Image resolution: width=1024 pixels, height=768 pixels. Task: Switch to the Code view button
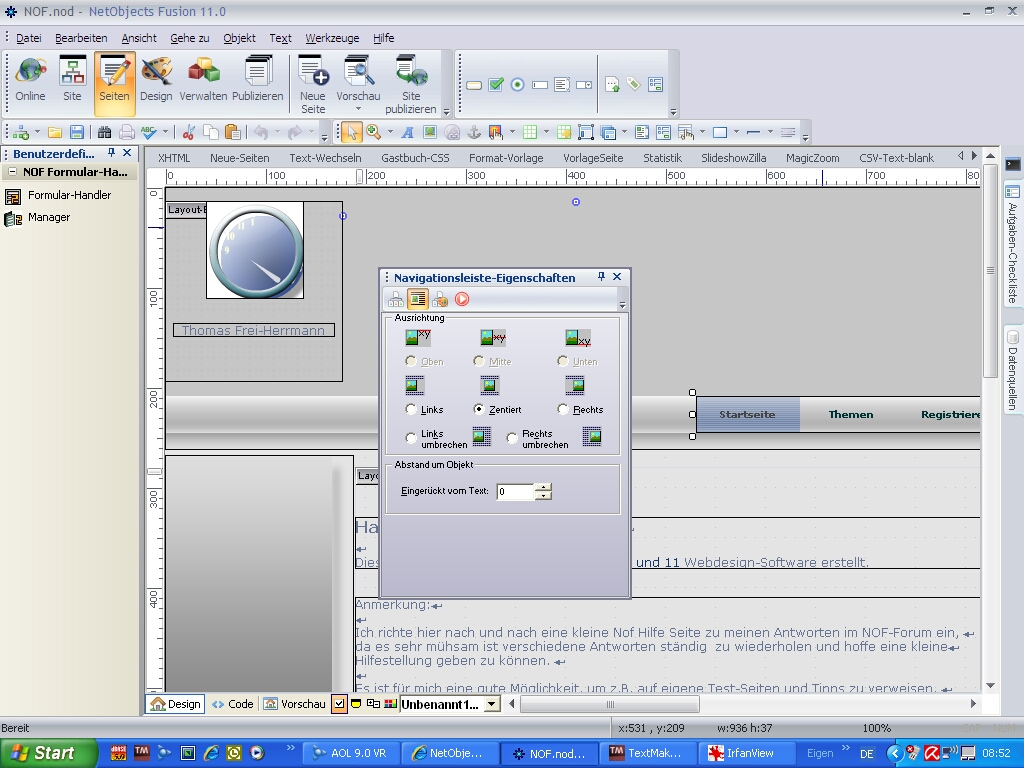click(x=232, y=704)
